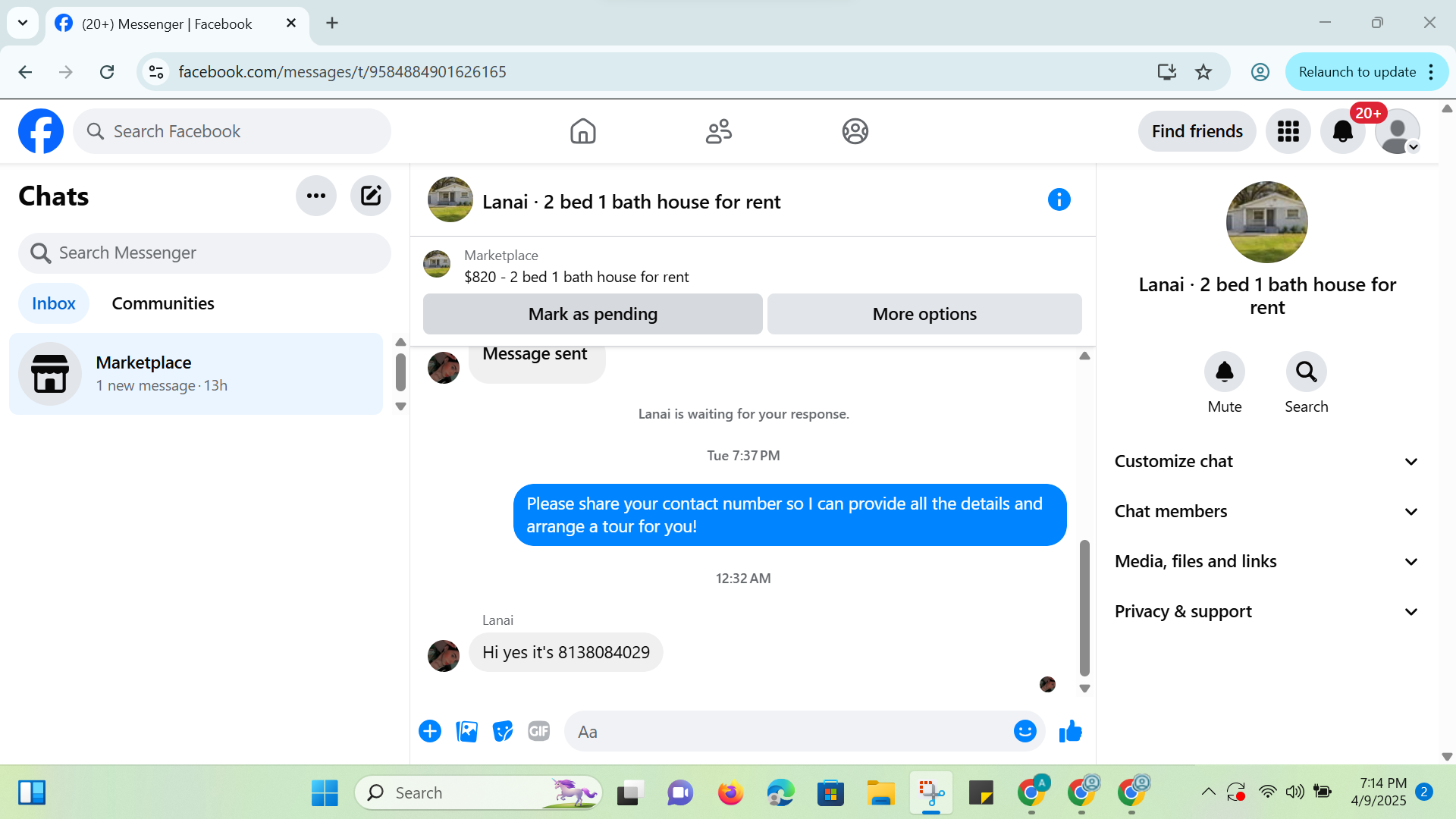View site information icon in address bar
This screenshot has width=1456, height=819.
pyautogui.click(x=156, y=72)
